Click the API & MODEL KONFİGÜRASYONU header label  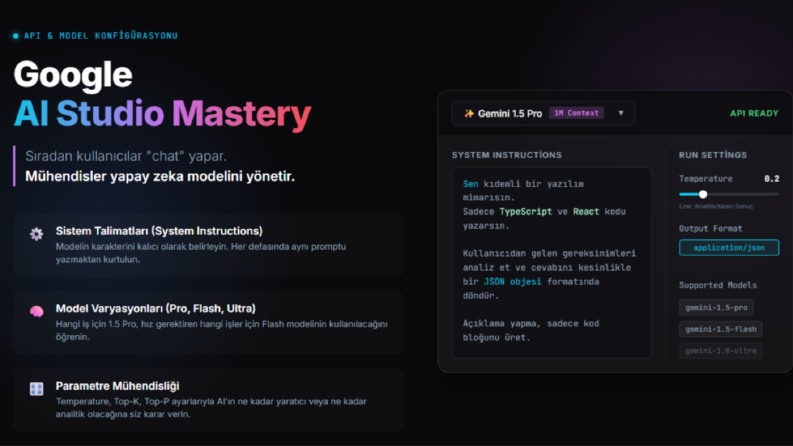coord(101,36)
